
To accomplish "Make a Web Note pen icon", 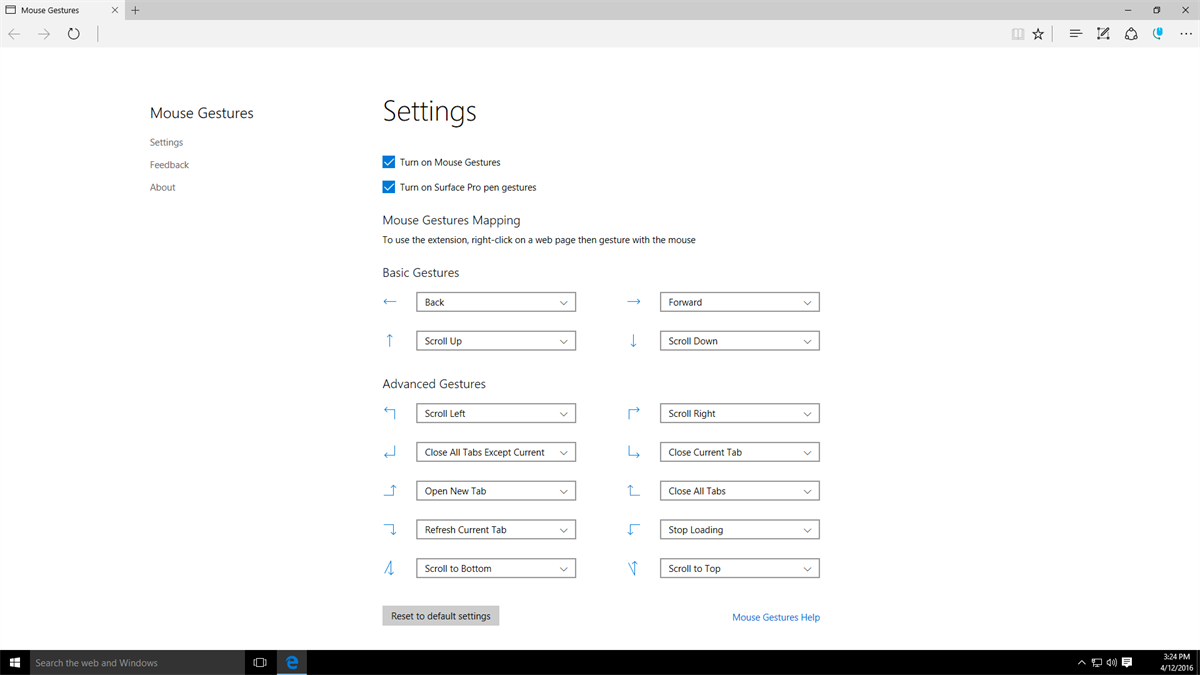I will (1103, 34).
